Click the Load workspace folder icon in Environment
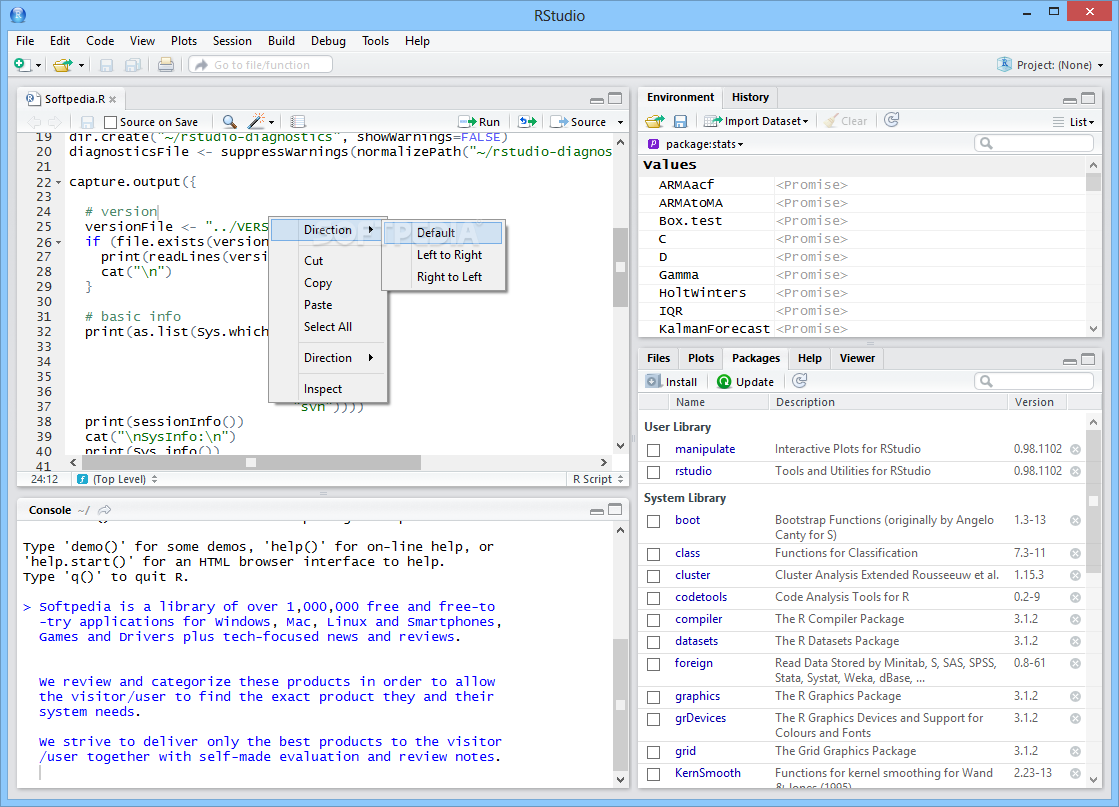This screenshot has height=807, width=1119. point(654,121)
